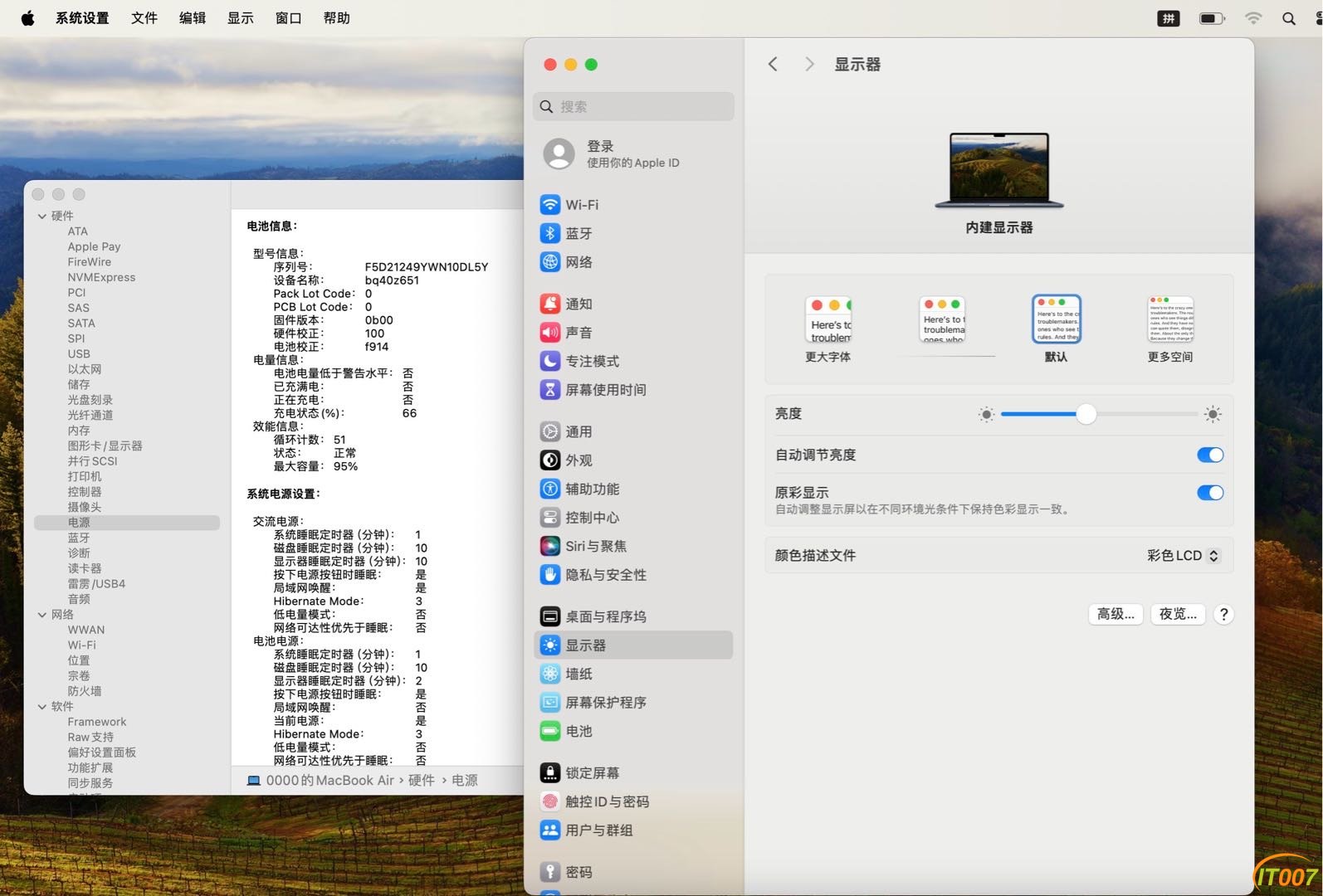The image size is (1323, 896).
Task: Open Siri与聚焦 settings
Action: pyautogui.click(x=633, y=547)
